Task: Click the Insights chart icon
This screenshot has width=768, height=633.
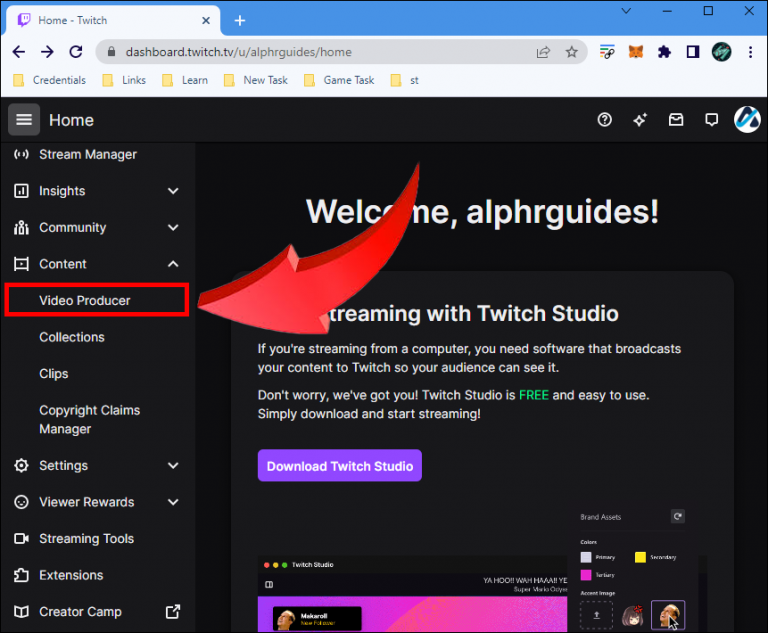Action: point(21,191)
